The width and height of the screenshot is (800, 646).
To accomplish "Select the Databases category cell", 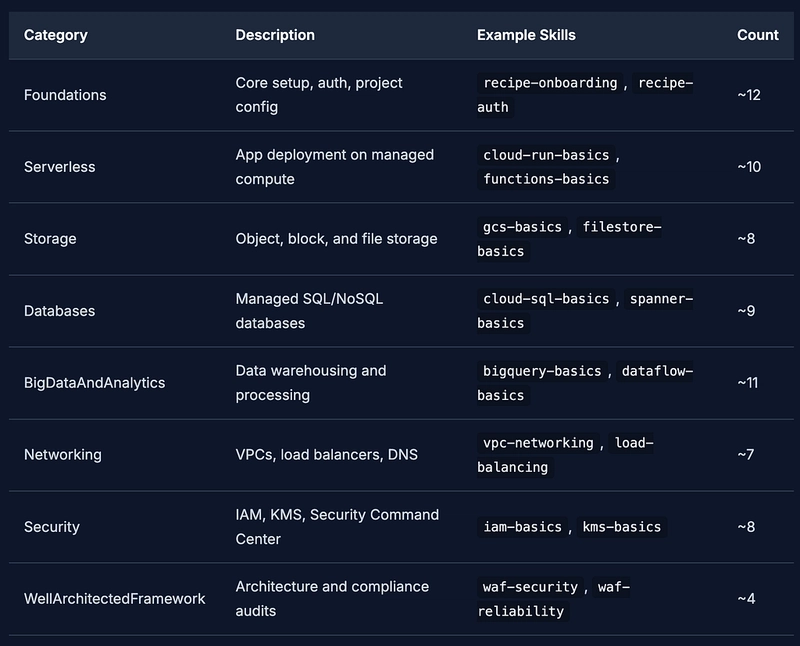I will [x=60, y=311].
